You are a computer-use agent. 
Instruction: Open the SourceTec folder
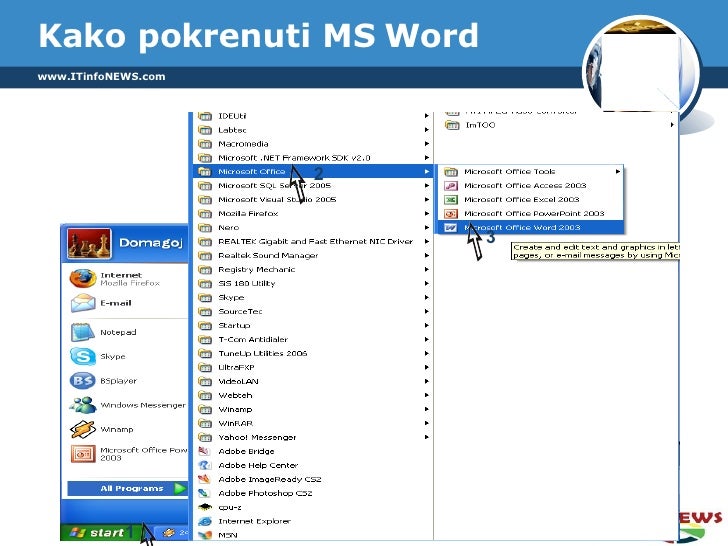coord(313,311)
